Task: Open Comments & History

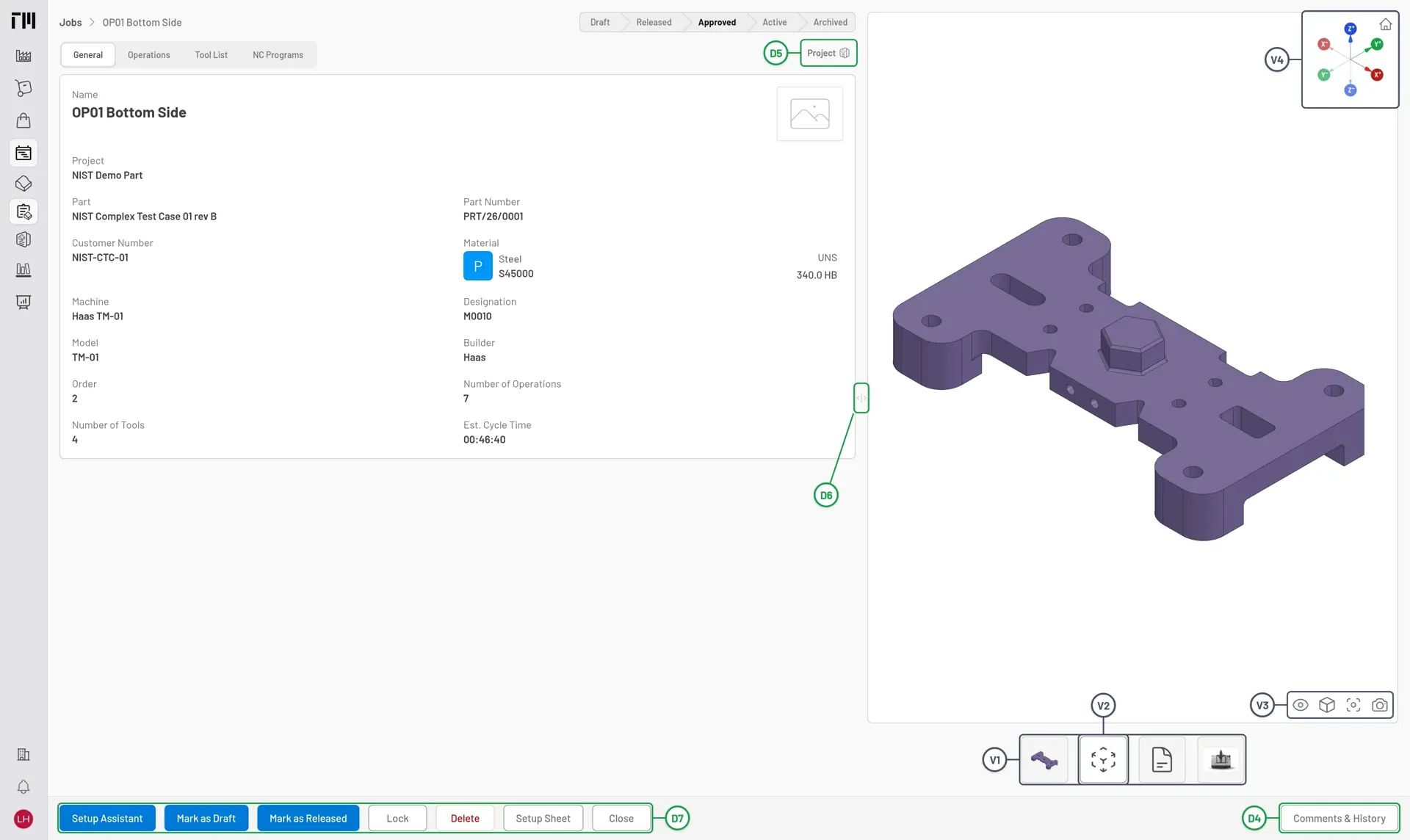Action: [x=1339, y=819]
